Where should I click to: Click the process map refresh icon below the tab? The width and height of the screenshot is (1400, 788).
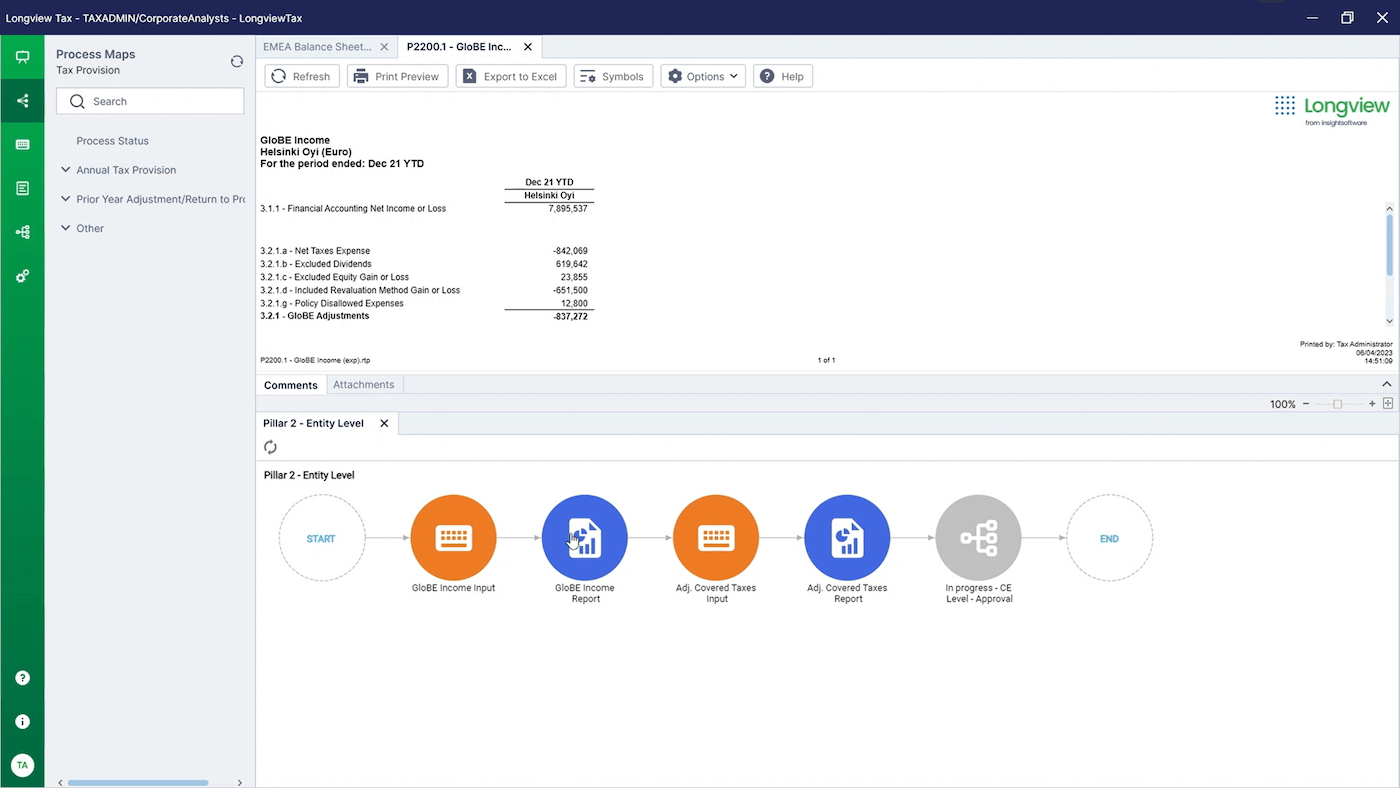[270, 447]
